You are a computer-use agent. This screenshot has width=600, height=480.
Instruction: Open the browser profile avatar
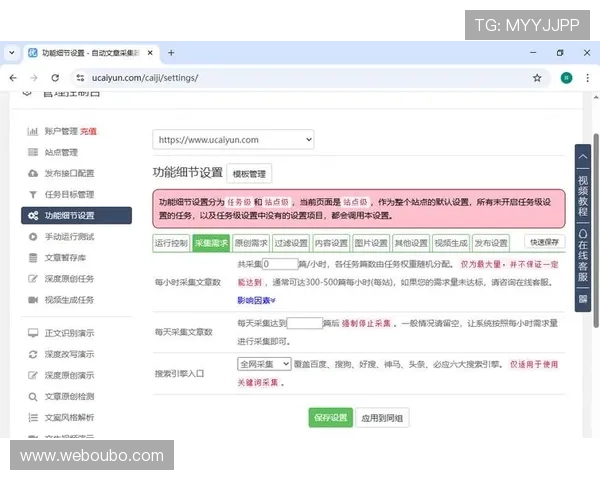(x=566, y=78)
